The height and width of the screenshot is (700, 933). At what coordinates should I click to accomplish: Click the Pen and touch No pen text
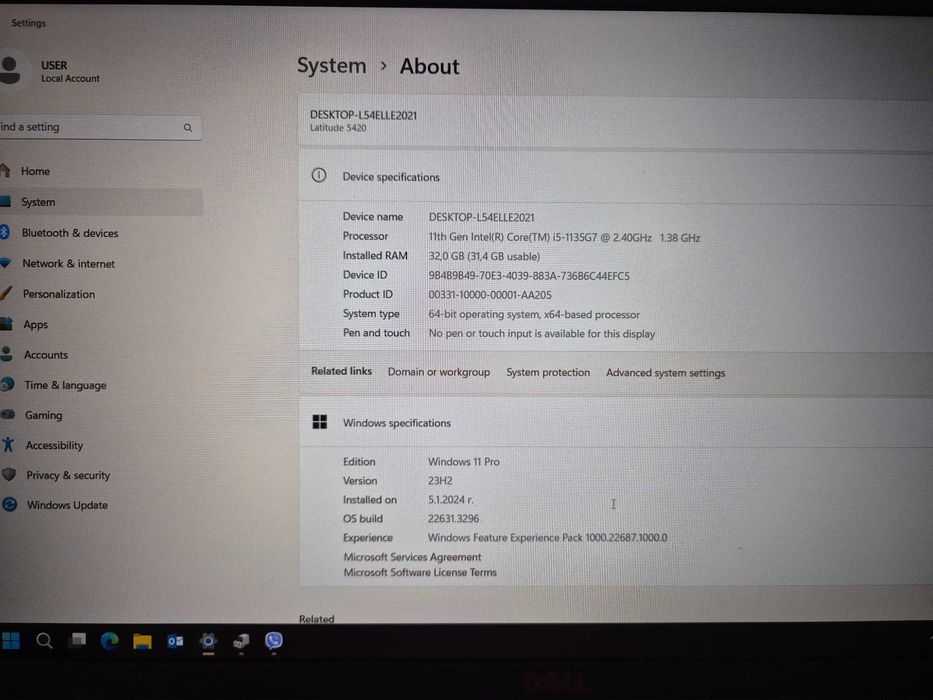tap(541, 334)
